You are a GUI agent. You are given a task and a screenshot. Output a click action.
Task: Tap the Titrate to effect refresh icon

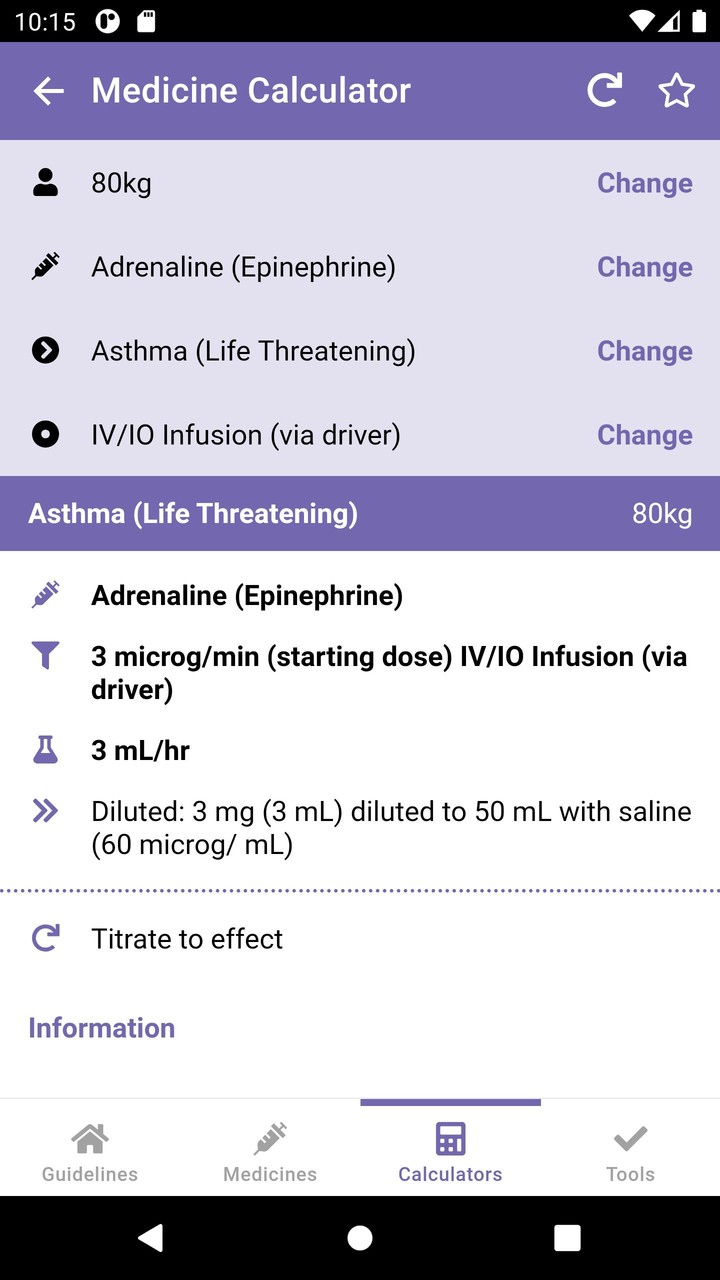pyautogui.click(x=45, y=938)
